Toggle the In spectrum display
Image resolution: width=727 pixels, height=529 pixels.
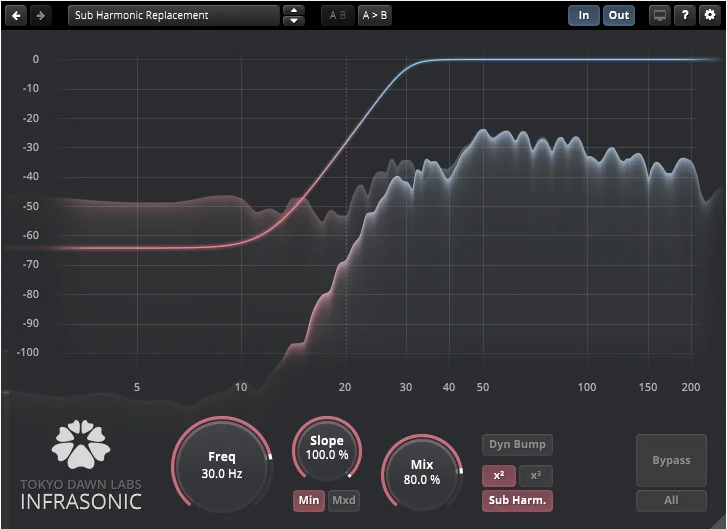tap(584, 15)
